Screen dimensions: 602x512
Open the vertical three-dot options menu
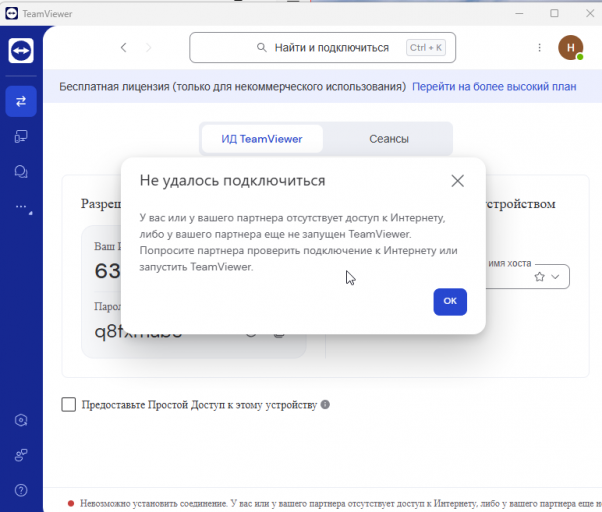tap(539, 48)
